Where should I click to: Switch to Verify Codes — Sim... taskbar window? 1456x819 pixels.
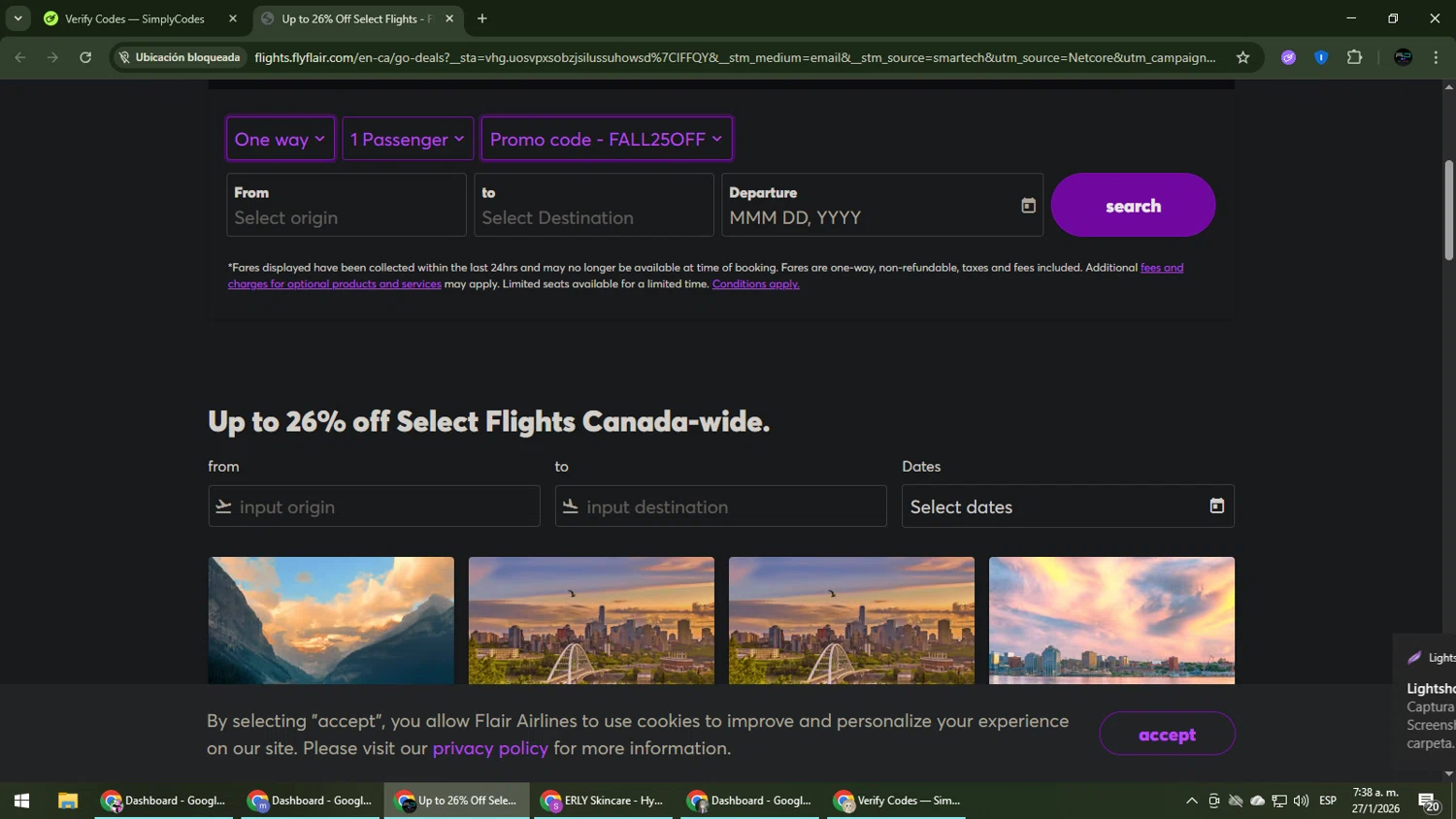tap(897, 801)
